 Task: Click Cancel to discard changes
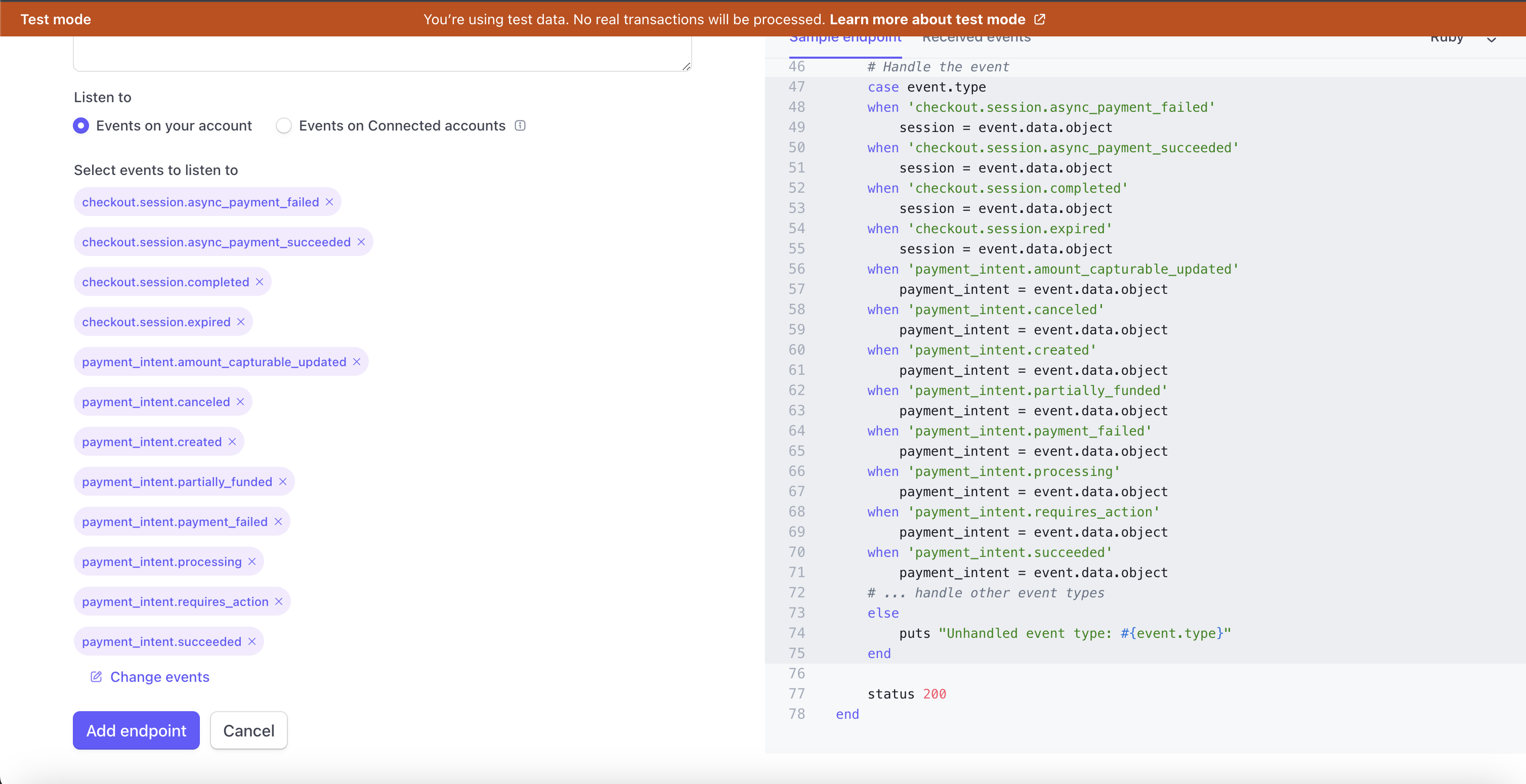[x=248, y=730]
